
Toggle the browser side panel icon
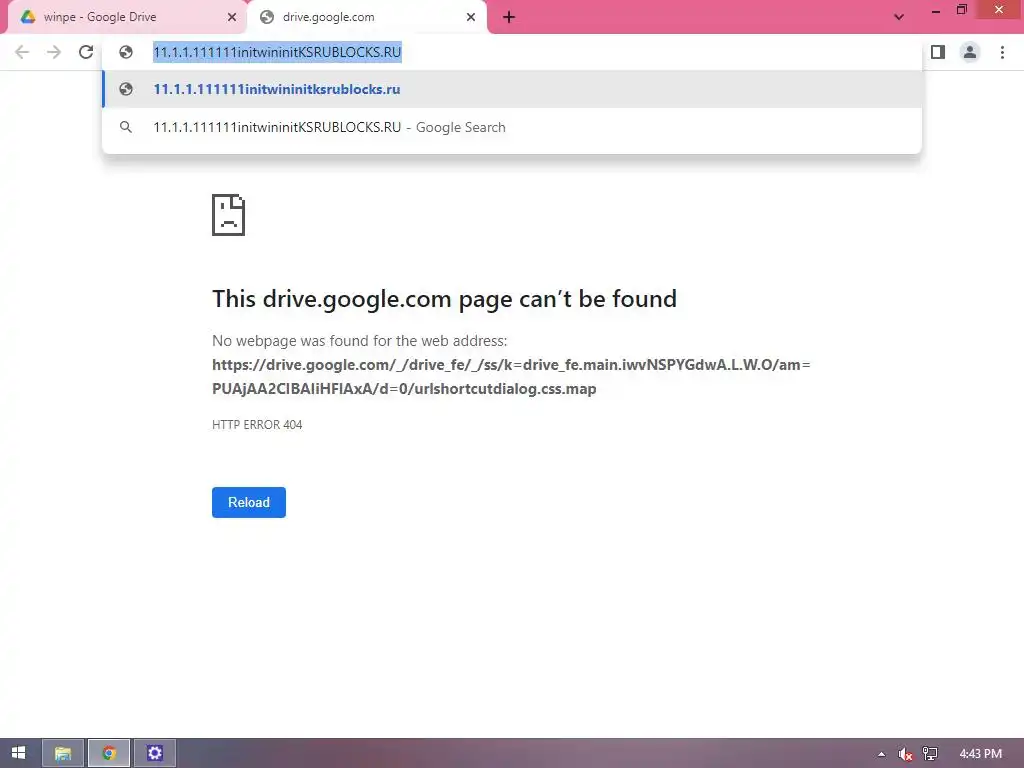[938, 52]
